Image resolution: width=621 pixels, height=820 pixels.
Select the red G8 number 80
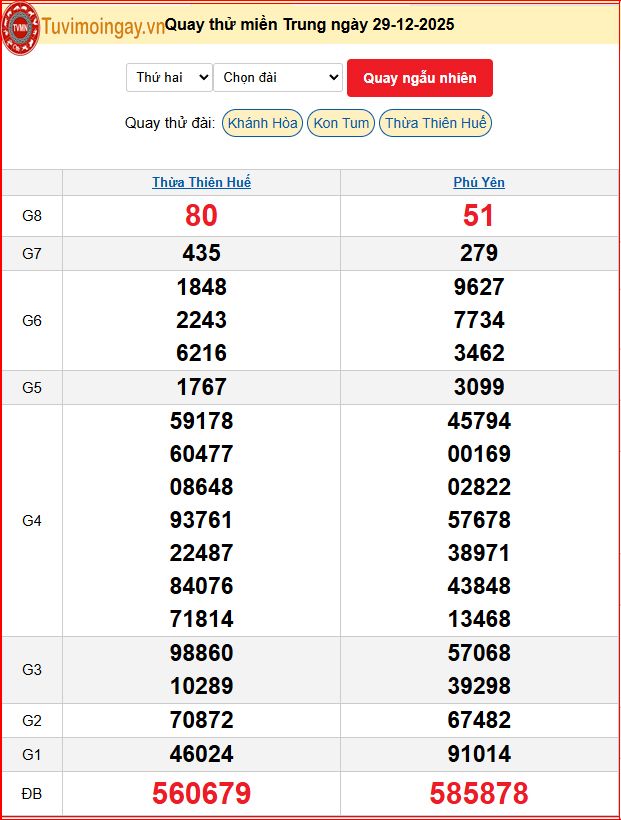point(201,216)
